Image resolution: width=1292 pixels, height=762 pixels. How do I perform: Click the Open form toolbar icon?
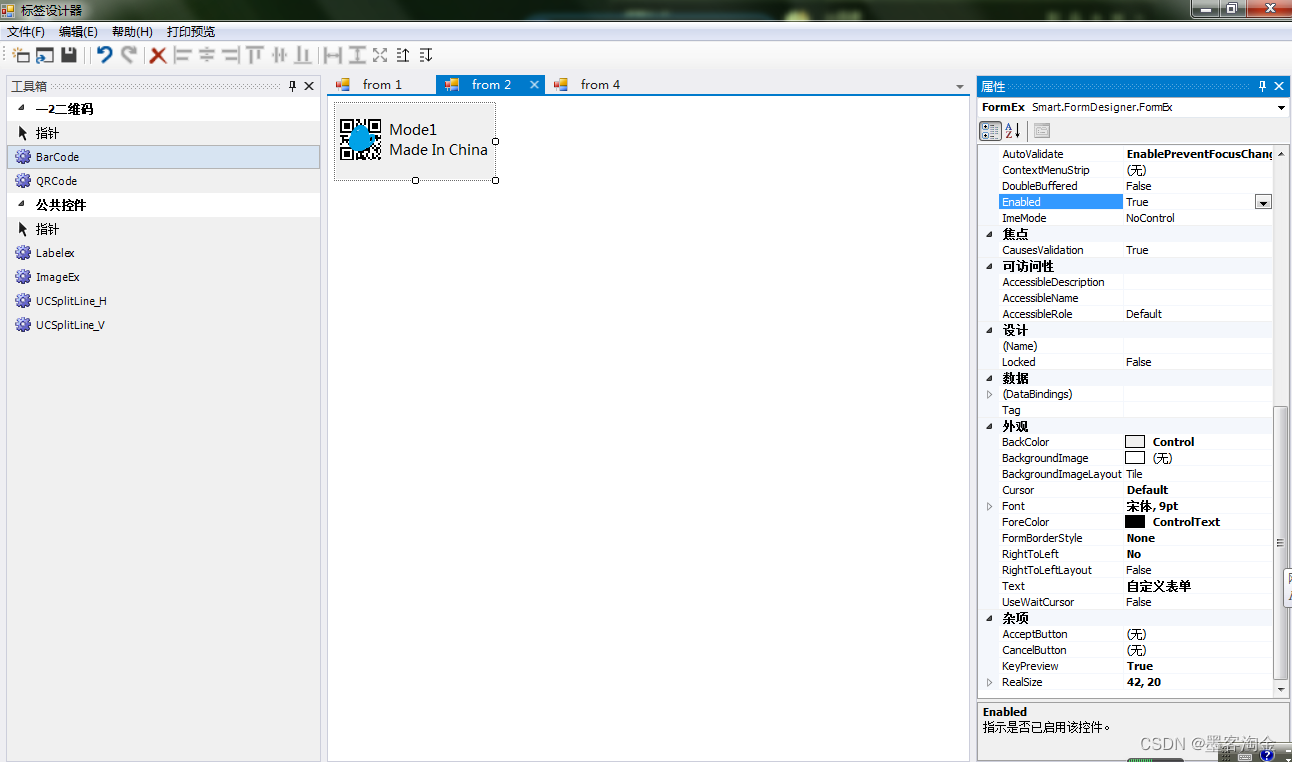click(46, 55)
